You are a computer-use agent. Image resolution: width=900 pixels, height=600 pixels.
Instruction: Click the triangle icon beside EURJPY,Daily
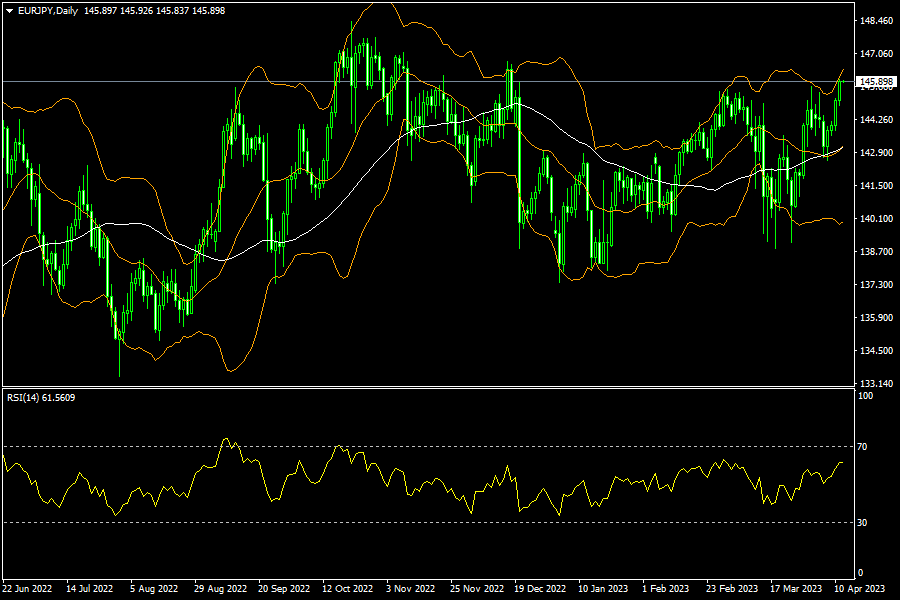(9, 11)
